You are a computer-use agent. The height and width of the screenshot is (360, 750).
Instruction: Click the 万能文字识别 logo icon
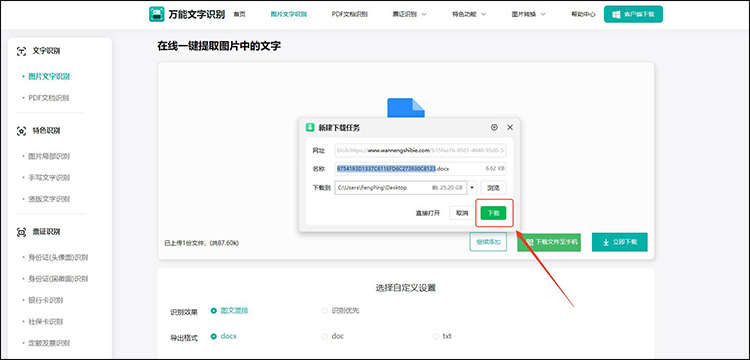157,14
